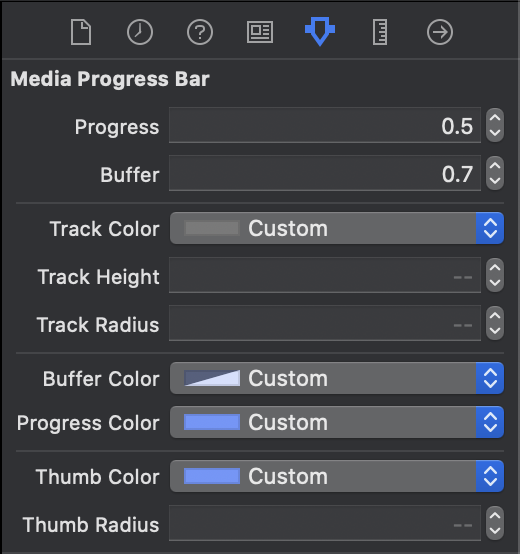Open the Thumb Color dropdown arrows
The image size is (520, 554).
click(x=490, y=476)
